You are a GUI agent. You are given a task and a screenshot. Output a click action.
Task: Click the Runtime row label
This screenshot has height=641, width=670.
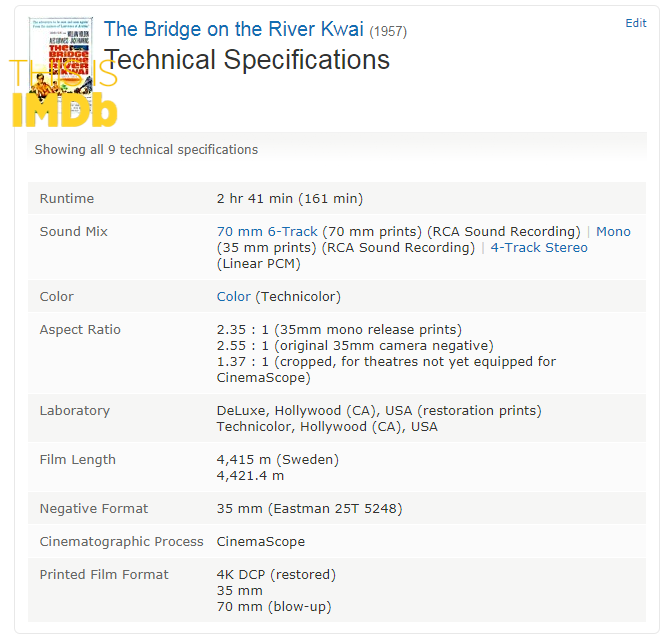click(67, 198)
